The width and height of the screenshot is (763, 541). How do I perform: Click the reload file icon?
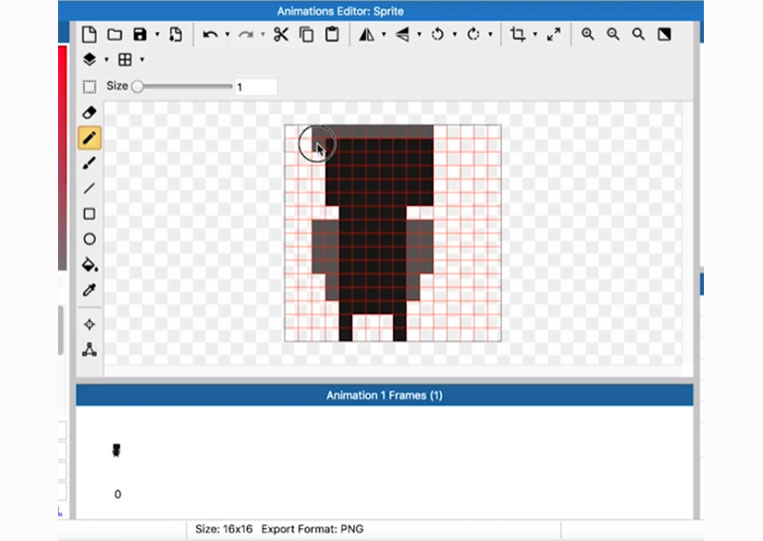point(175,35)
